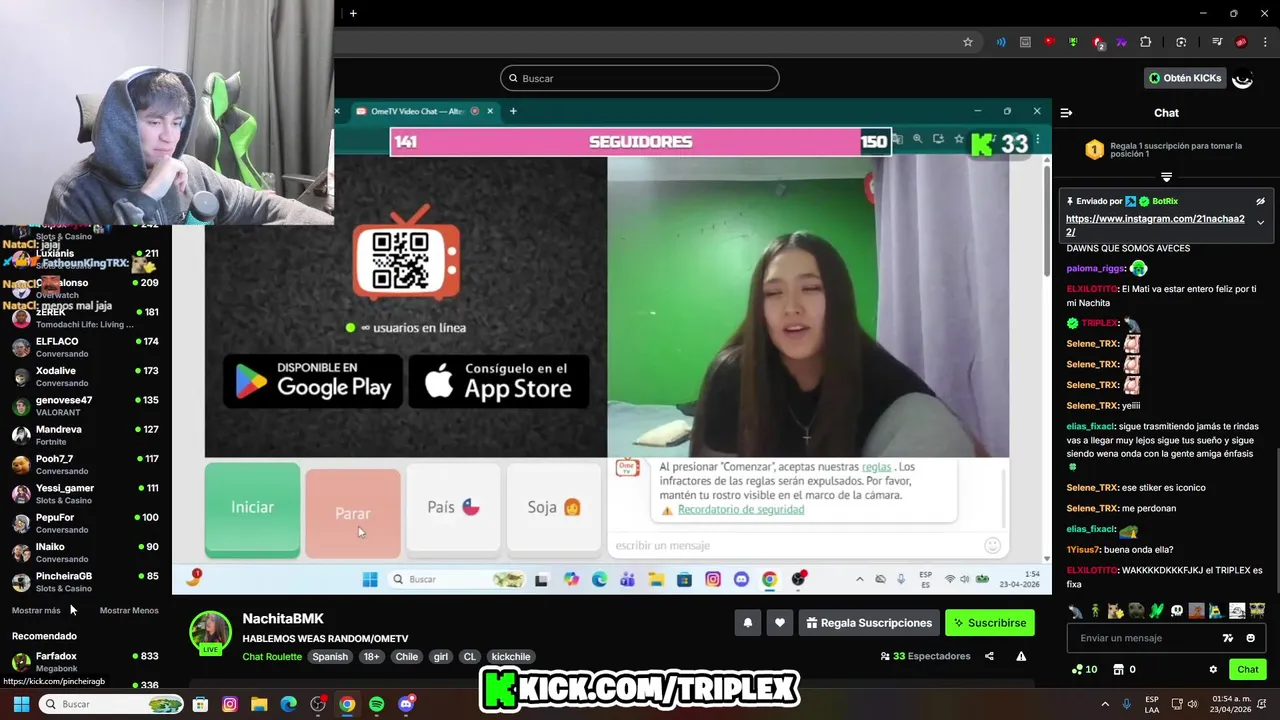Click the kickchile tag

coord(511,657)
